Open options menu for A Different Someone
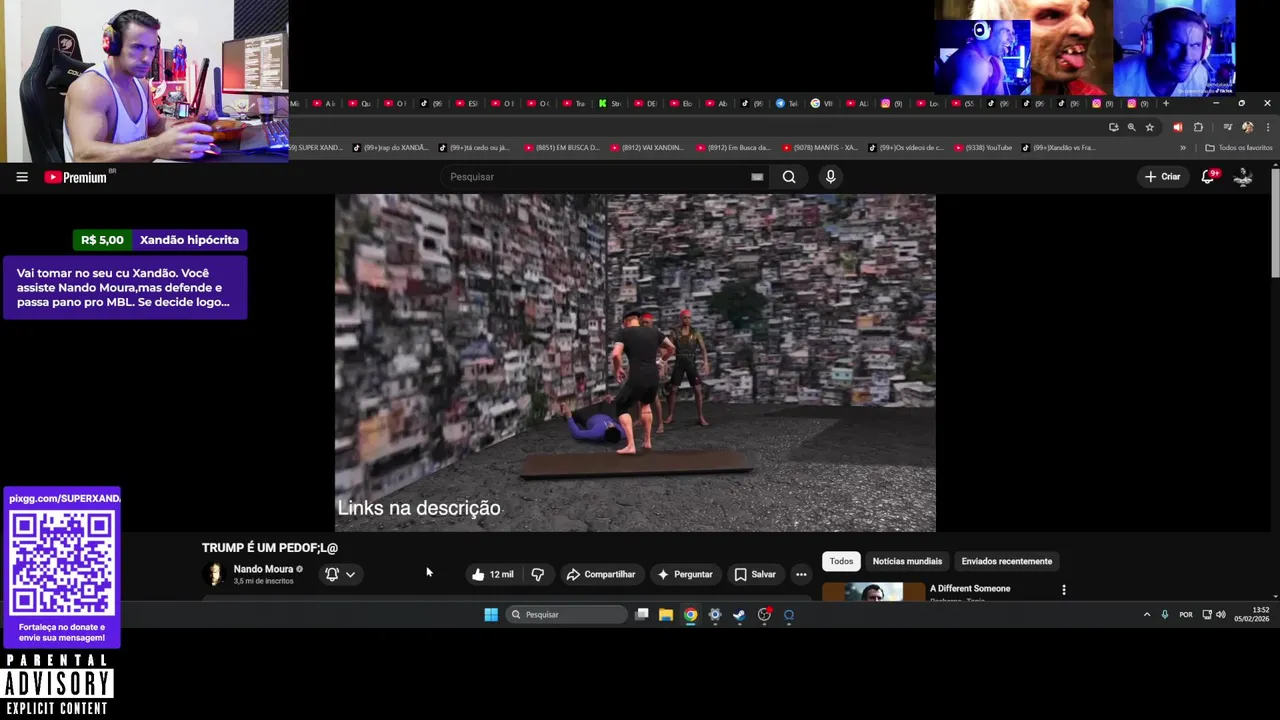Viewport: 1280px width, 720px height. (1064, 590)
